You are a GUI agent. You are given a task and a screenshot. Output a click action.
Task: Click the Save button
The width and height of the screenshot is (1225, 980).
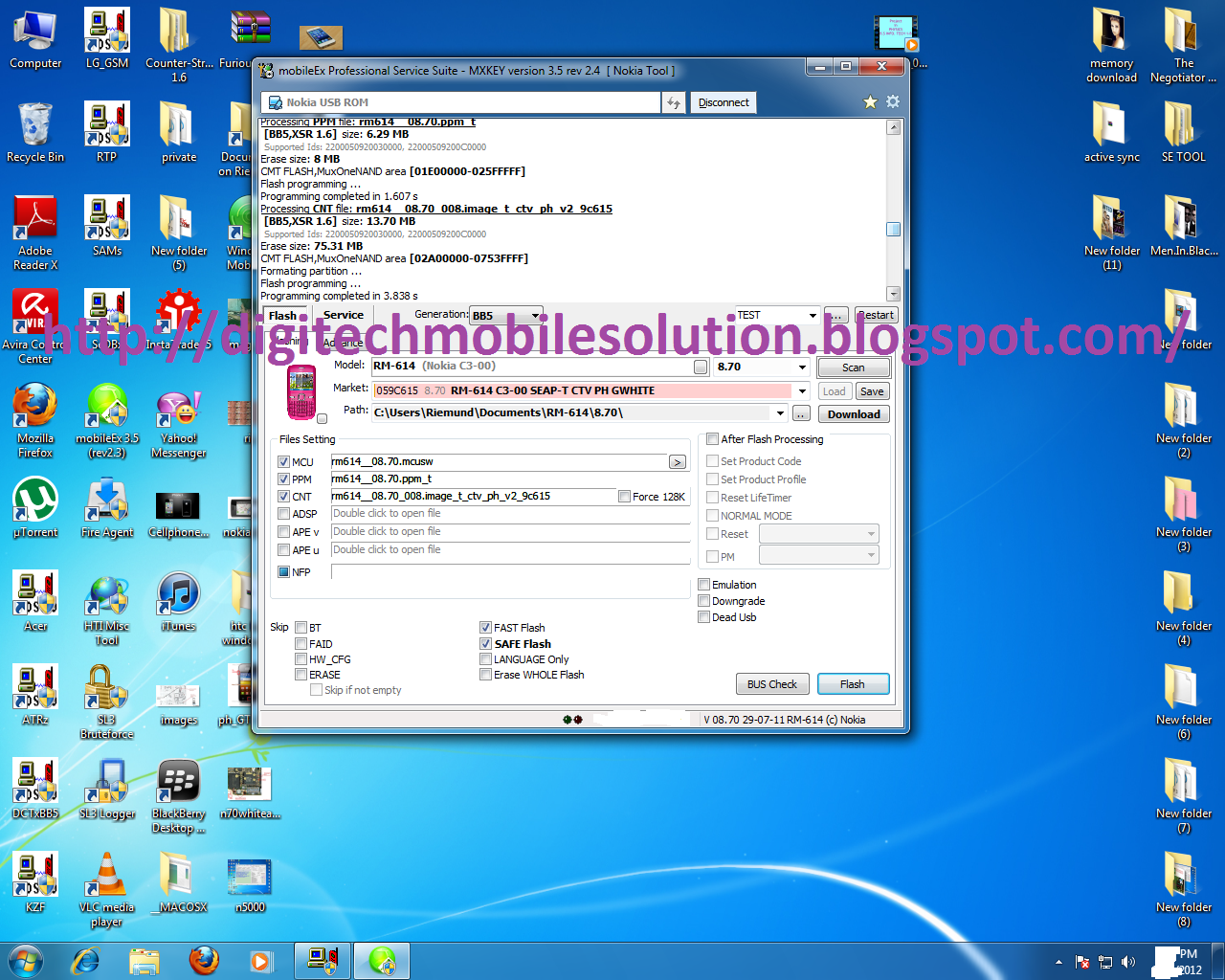[872, 391]
